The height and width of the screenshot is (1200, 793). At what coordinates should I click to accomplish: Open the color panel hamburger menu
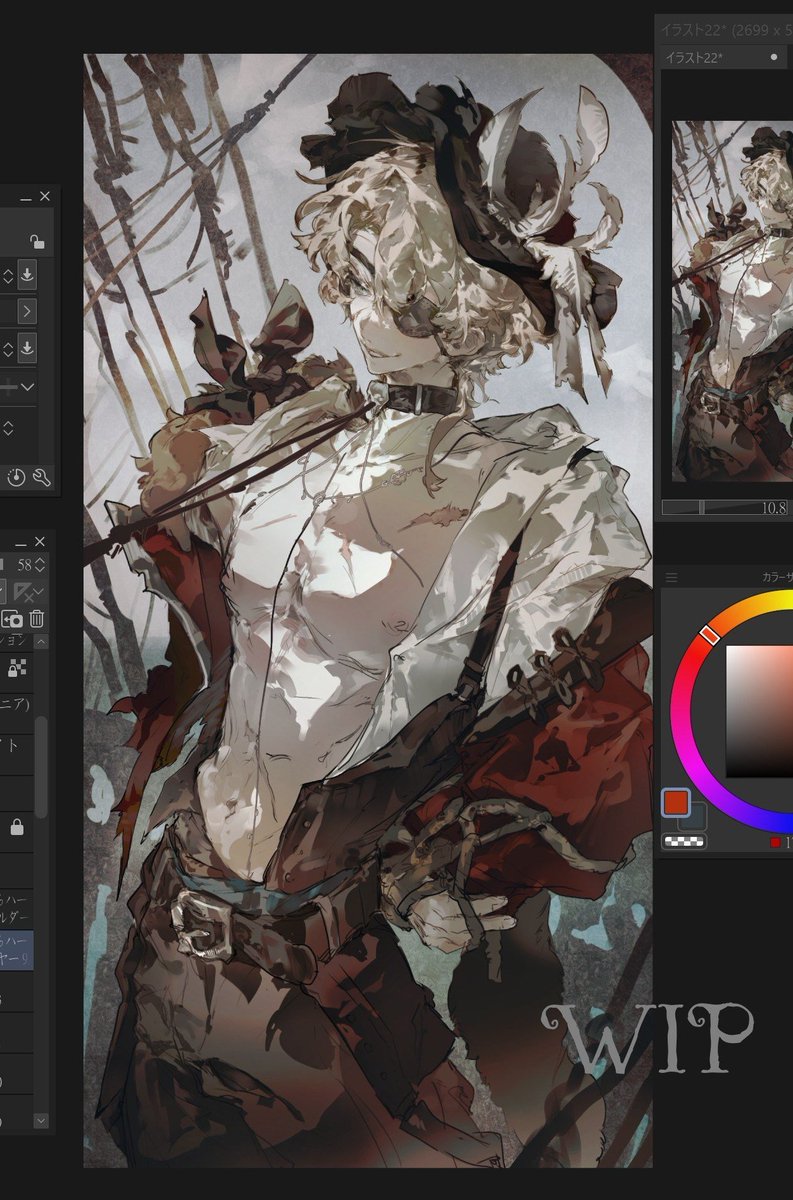(672, 577)
